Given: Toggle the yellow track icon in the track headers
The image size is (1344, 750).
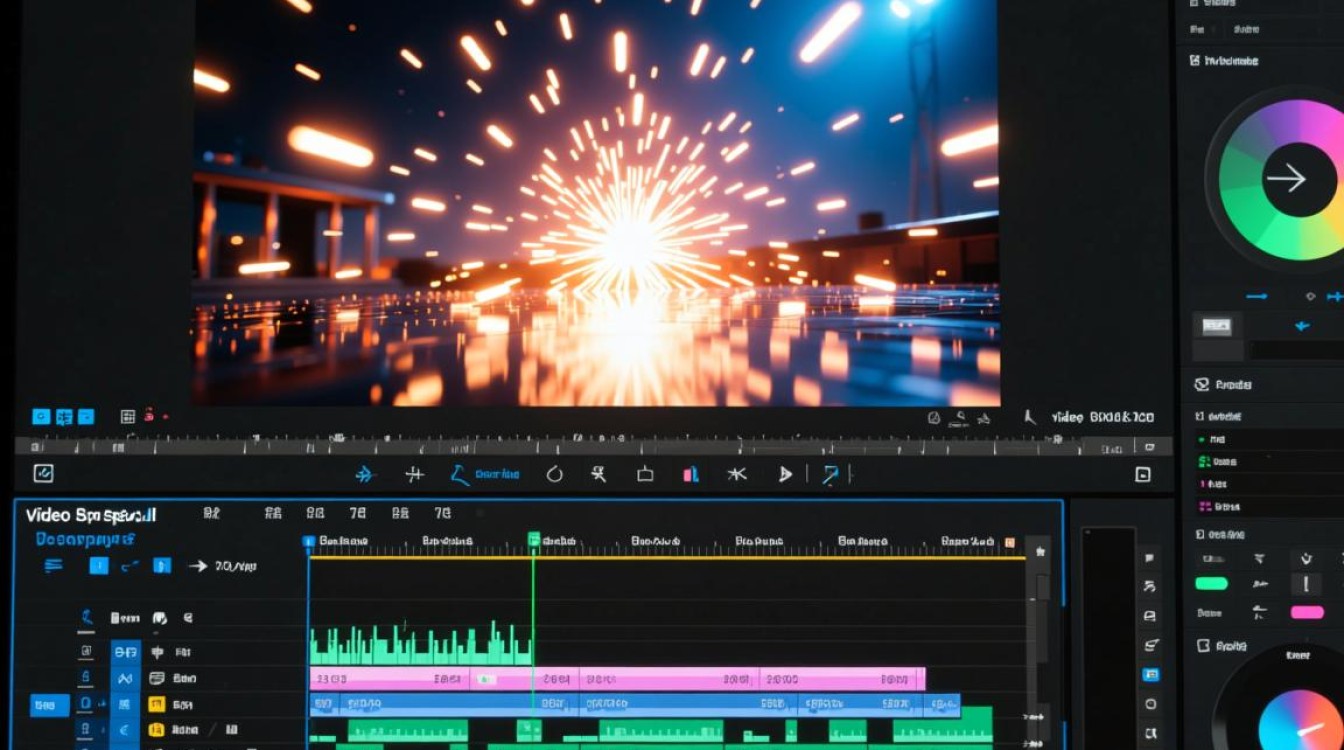Looking at the screenshot, I should coord(157,704).
